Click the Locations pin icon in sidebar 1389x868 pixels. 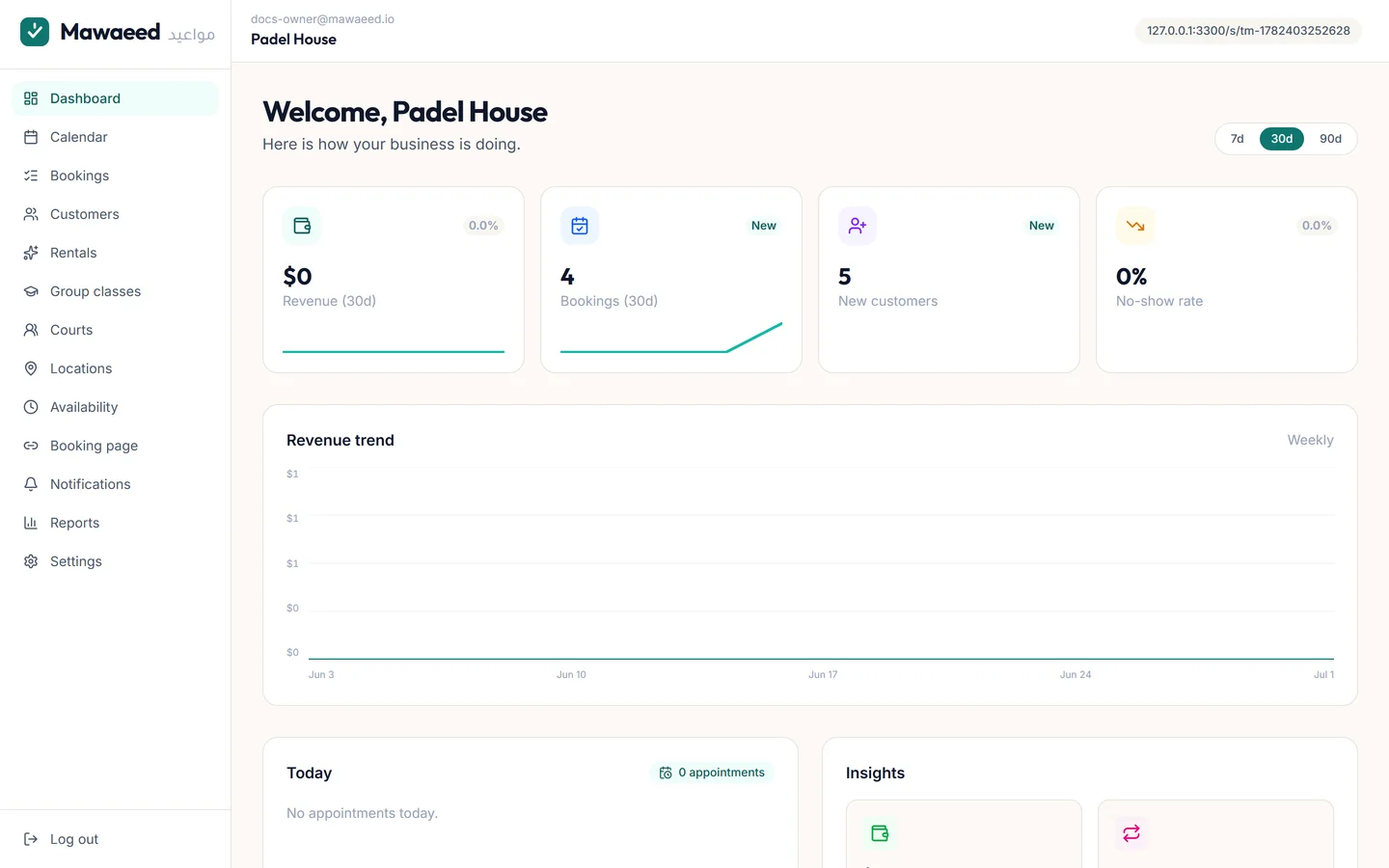[x=31, y=368]
